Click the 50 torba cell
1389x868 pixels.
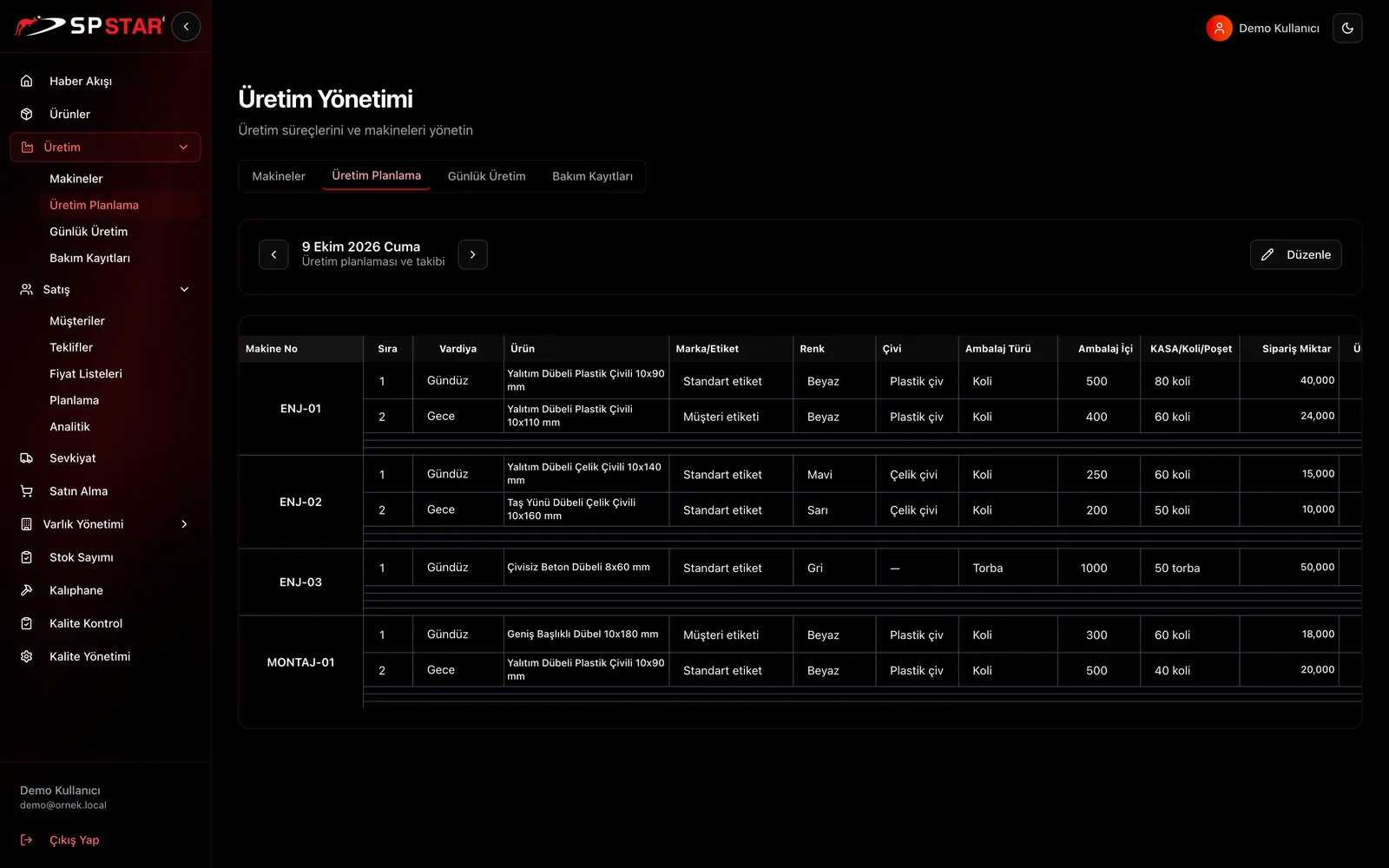click(x=1189, y=568)
